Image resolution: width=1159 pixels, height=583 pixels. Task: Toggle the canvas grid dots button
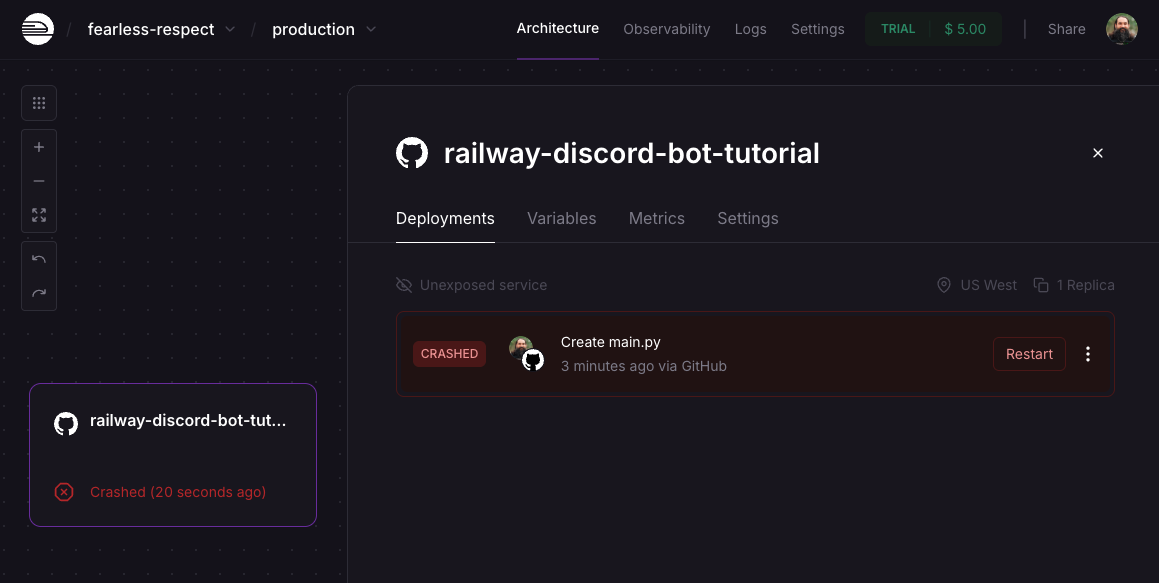(39, 103)
